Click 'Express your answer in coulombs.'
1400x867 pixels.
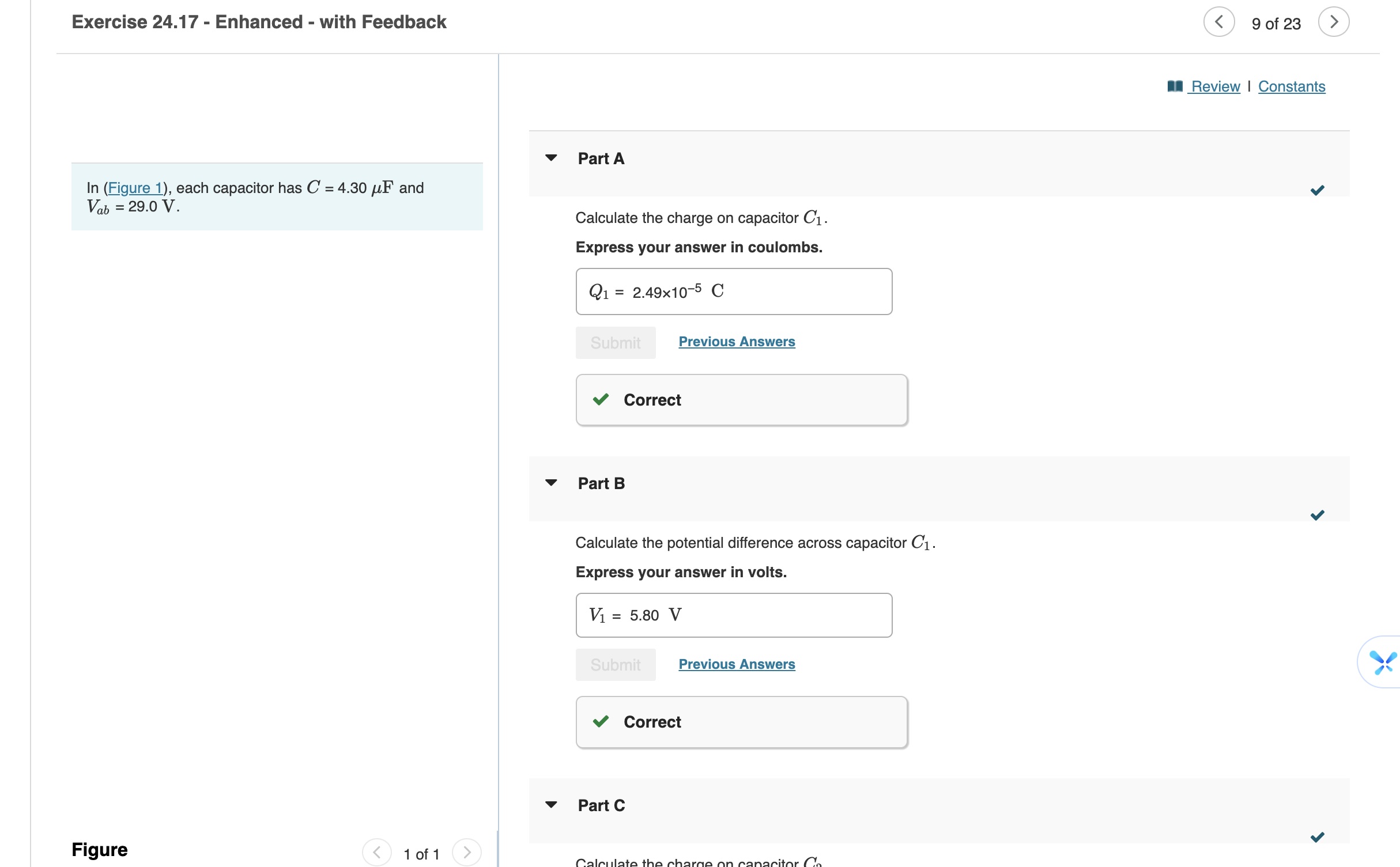699,247
